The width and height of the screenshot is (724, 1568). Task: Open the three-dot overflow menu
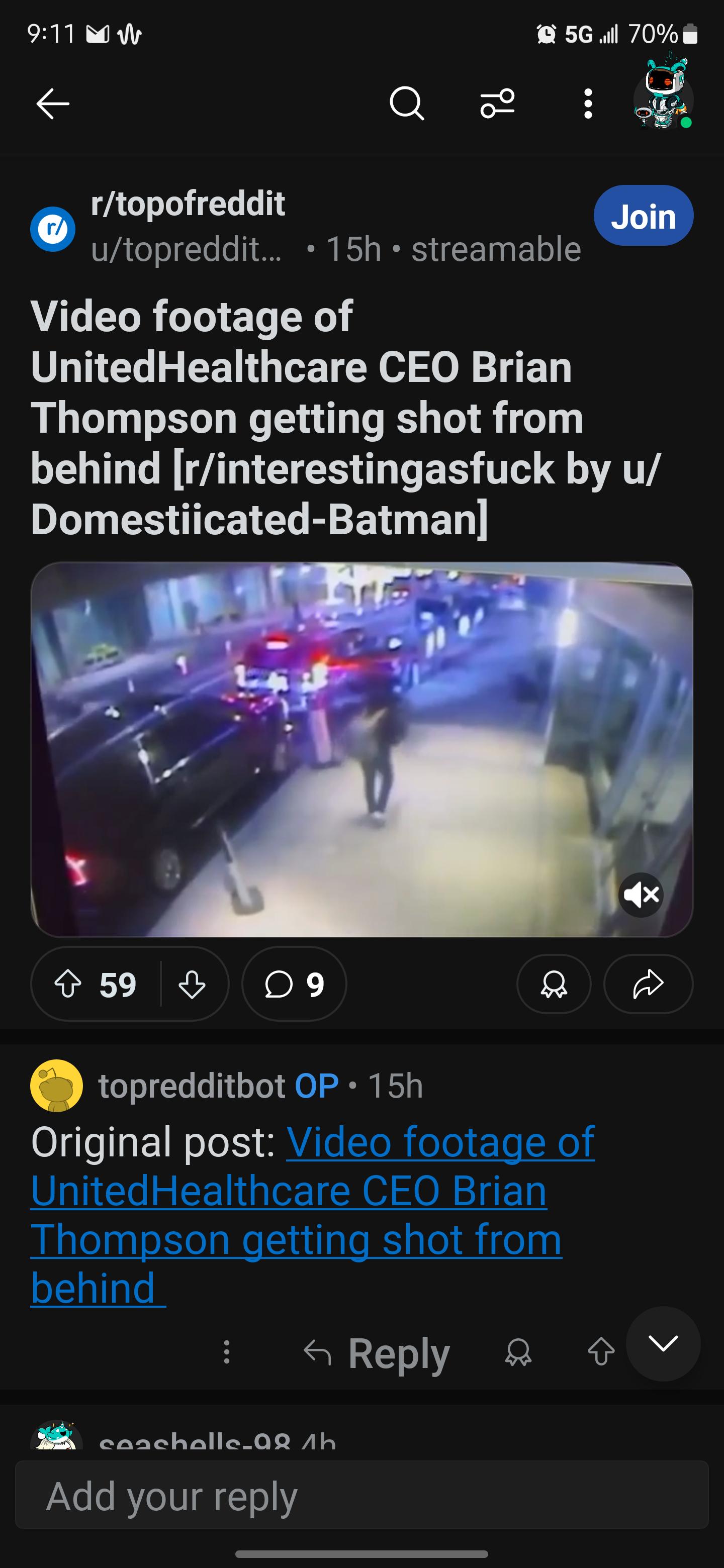[588, 104]
